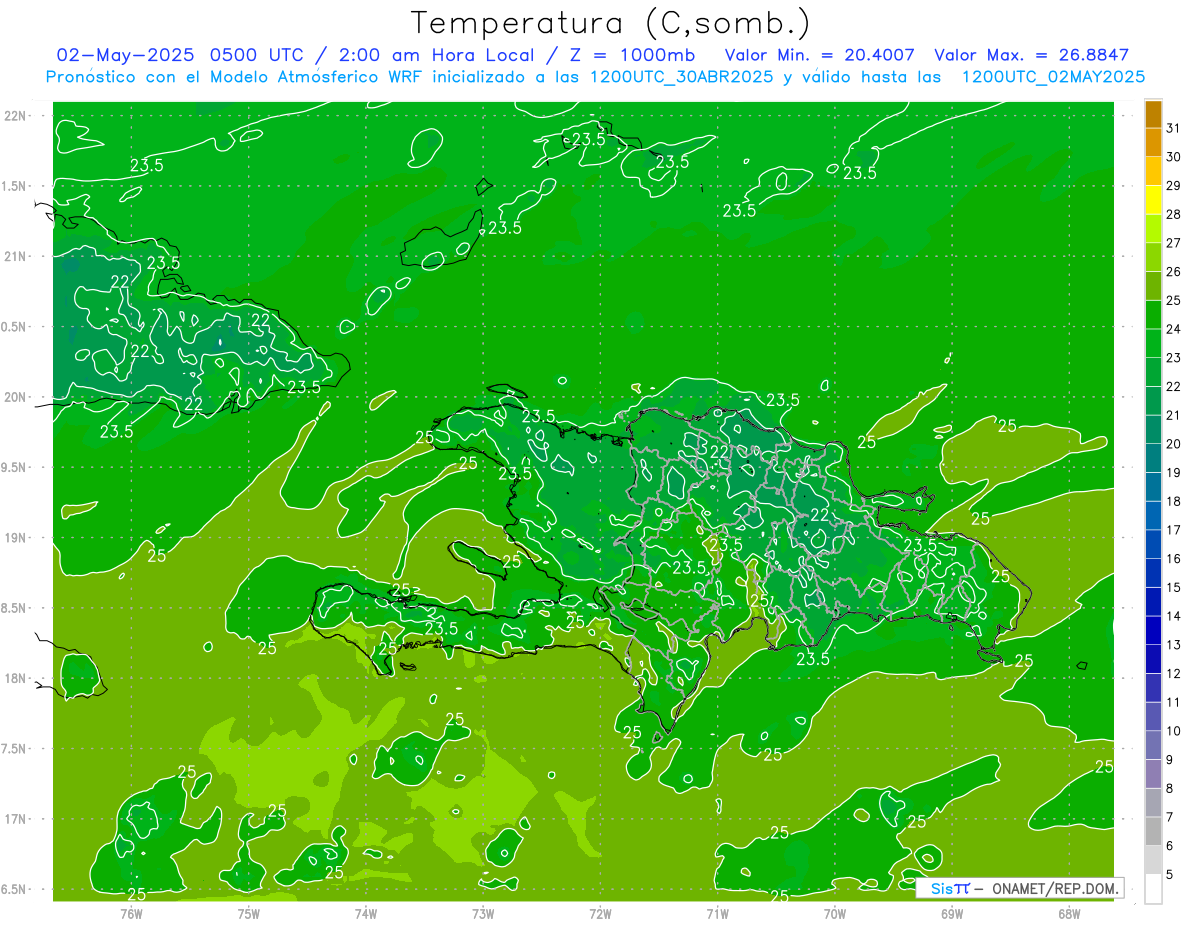Image resolution: width=1200 pixels, height=927 pixels.
Task: Click the colorbar tick label 29
Action: 1174,186
